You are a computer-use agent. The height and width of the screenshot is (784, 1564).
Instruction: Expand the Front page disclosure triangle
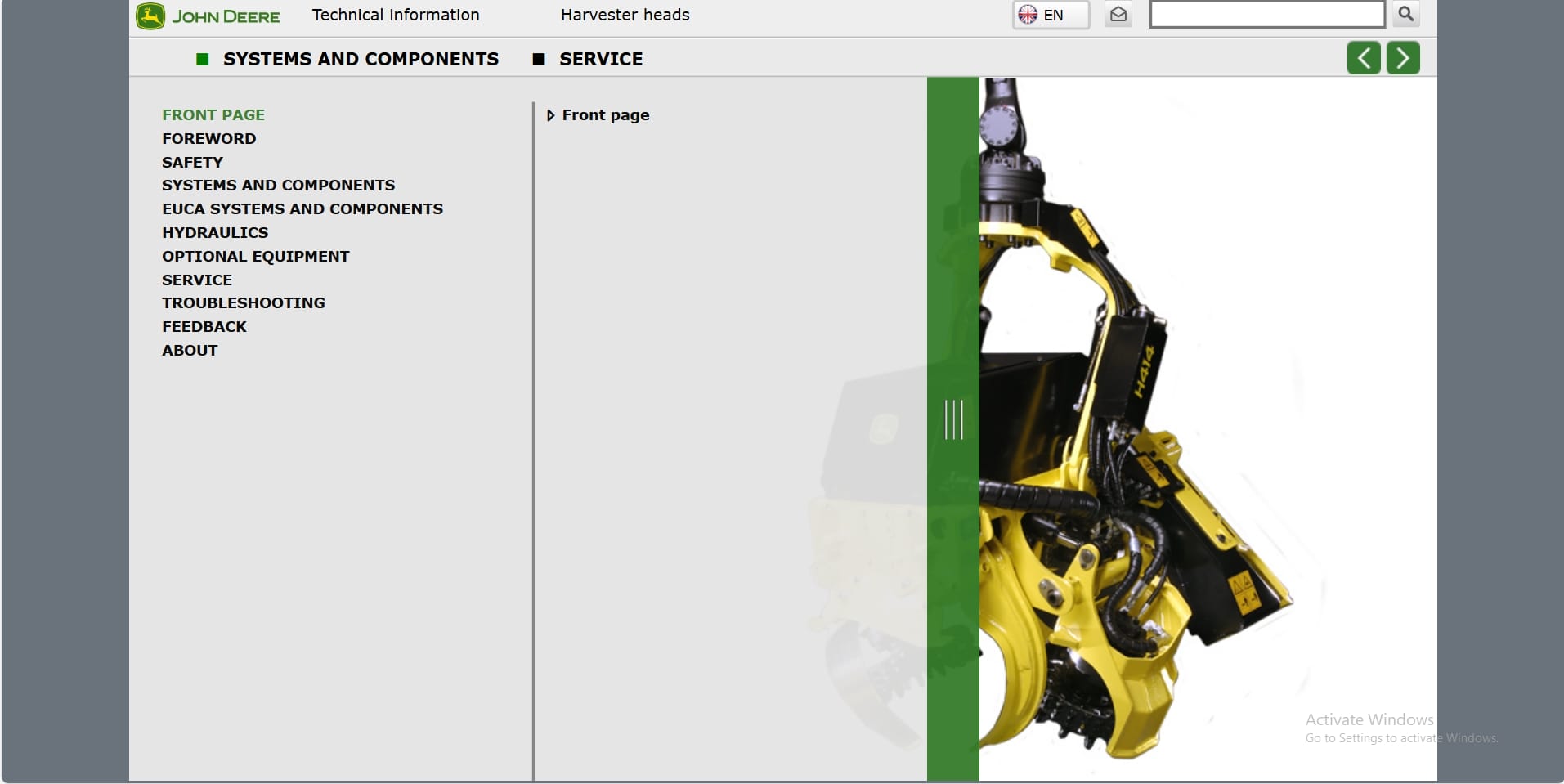pyautogui.click(x=551, y=115)
